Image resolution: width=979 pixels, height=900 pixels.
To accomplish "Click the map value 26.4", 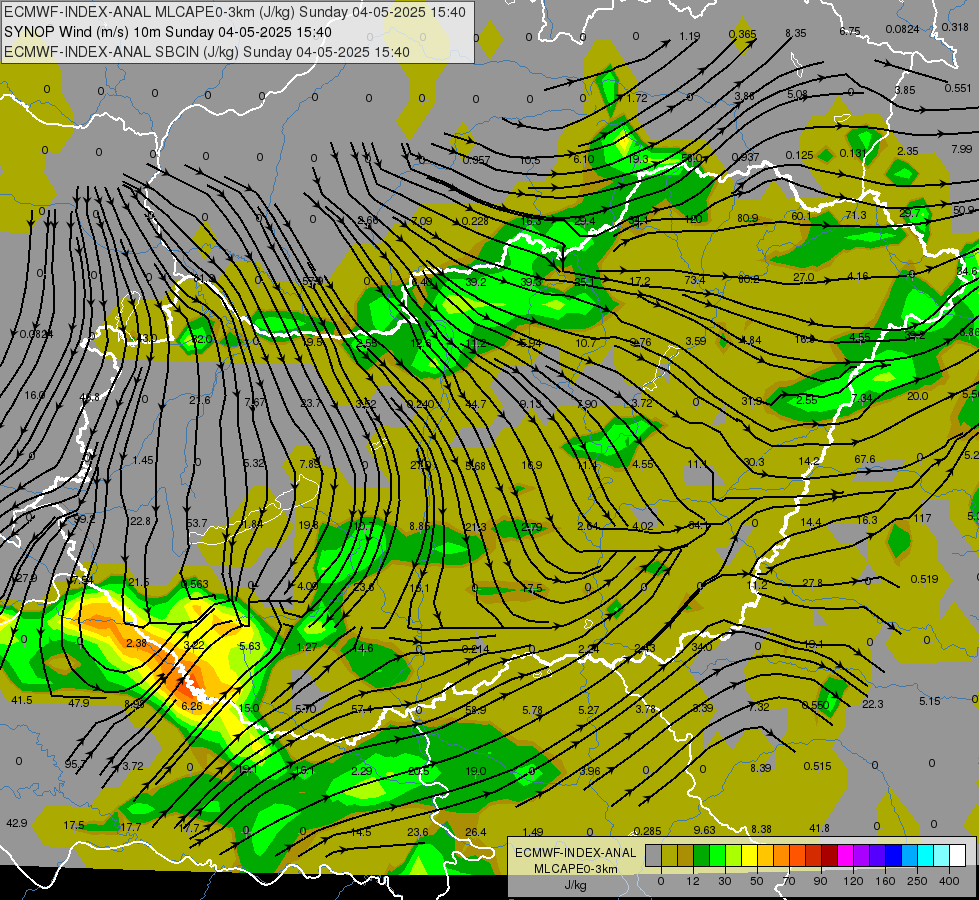I will tap(475, 832).
